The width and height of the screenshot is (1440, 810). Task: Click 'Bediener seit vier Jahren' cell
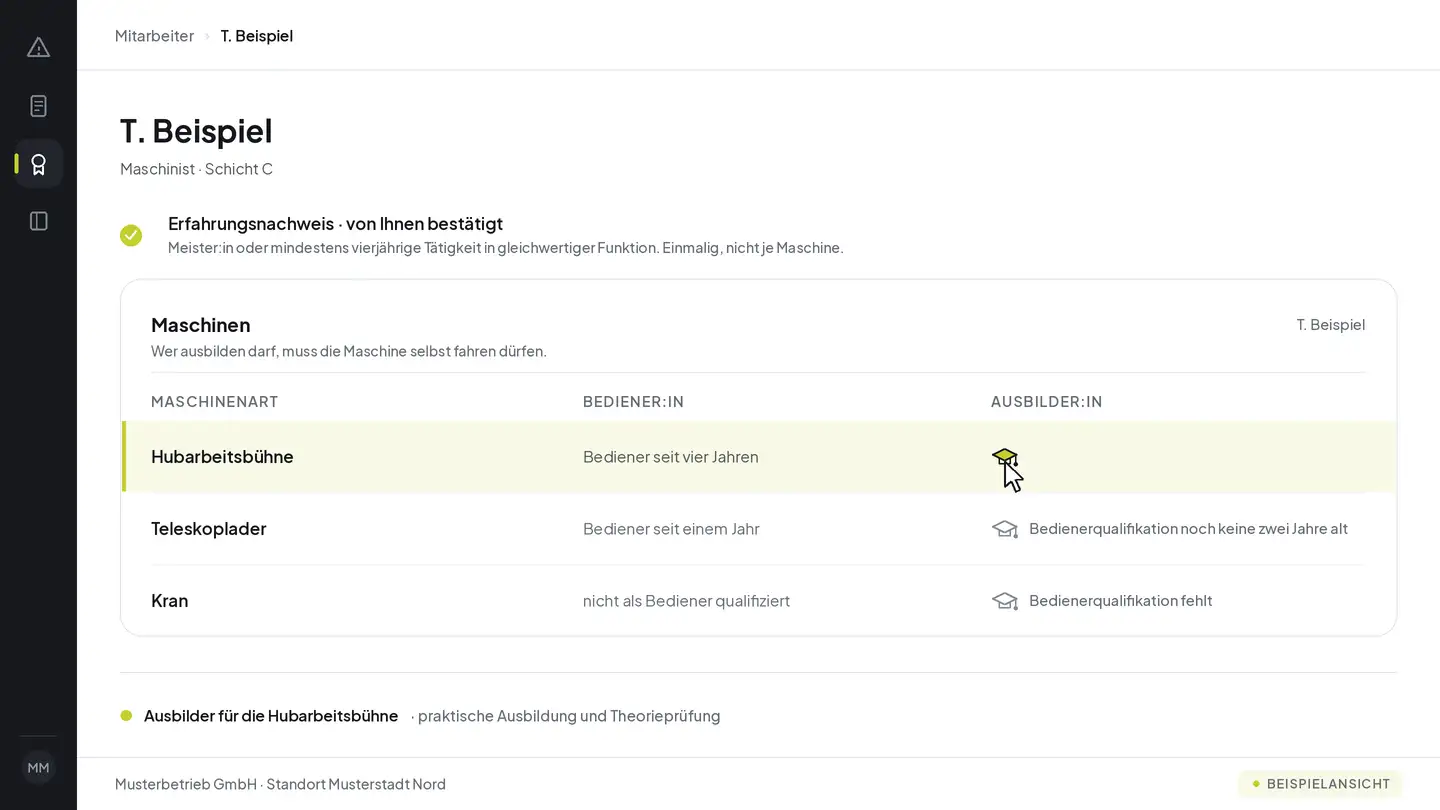pos(671,457)
